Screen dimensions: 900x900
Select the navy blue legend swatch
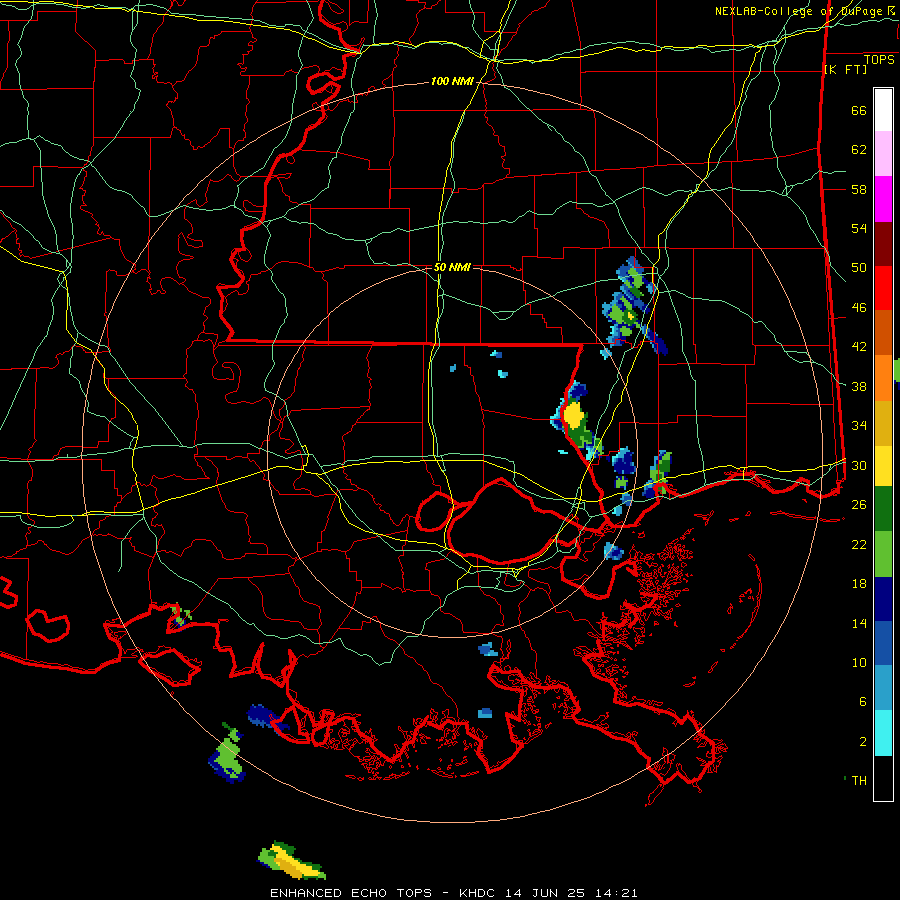pos(883,599)
